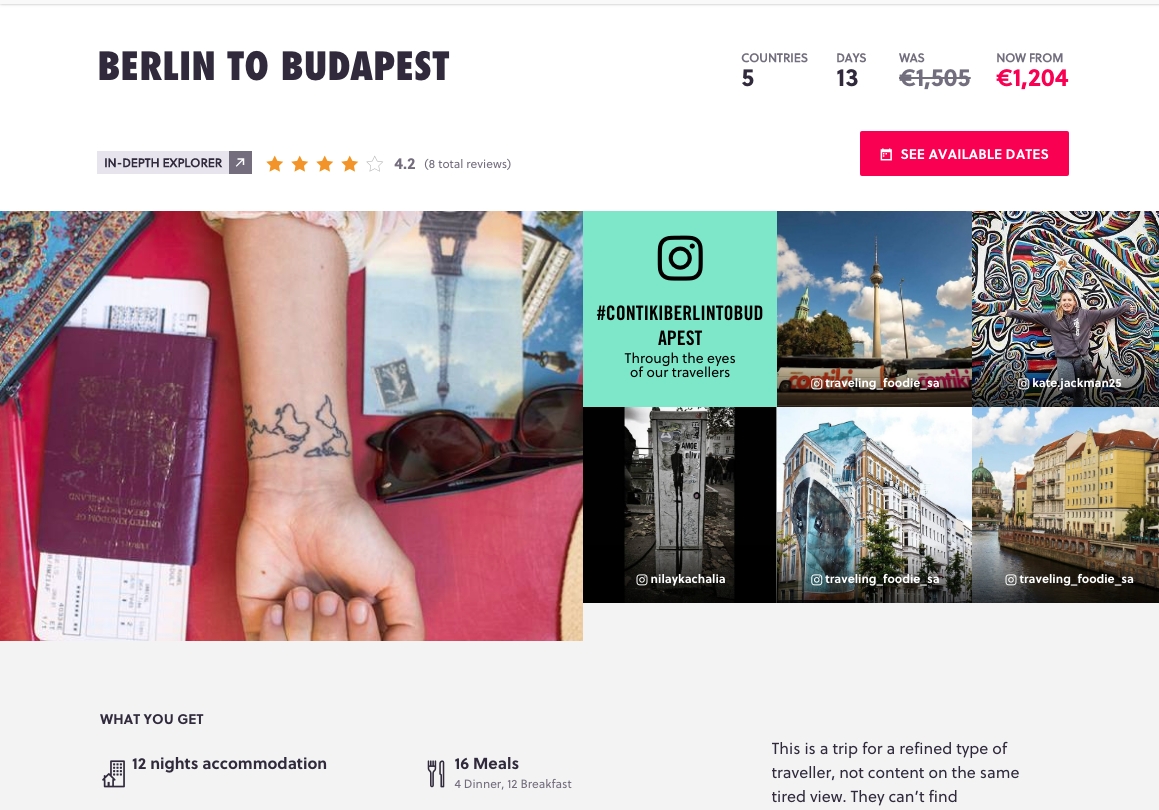Viewport: 1159px width, 810px height.
Task: Open the ship mural building photo
Action: coord(874,505)
